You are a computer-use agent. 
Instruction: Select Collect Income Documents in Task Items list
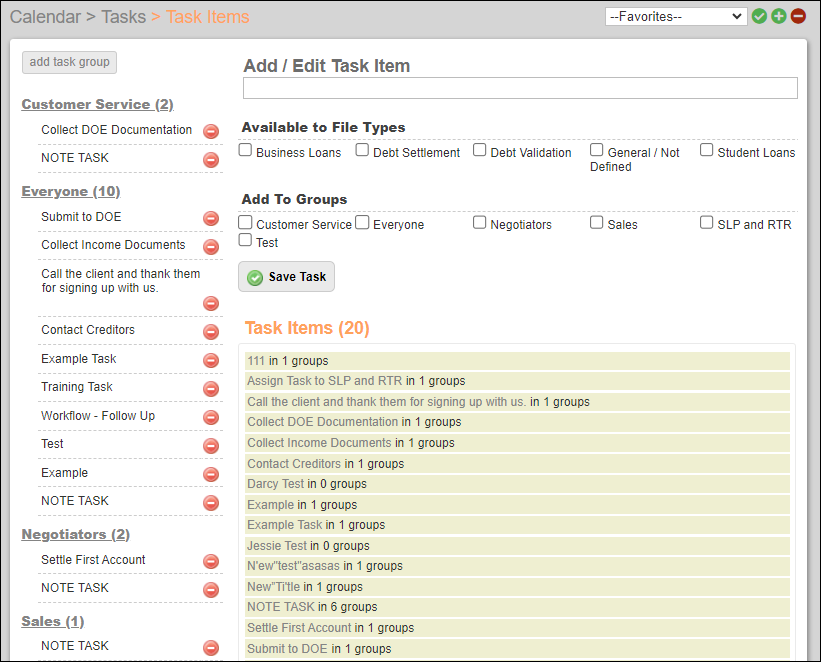517,443
